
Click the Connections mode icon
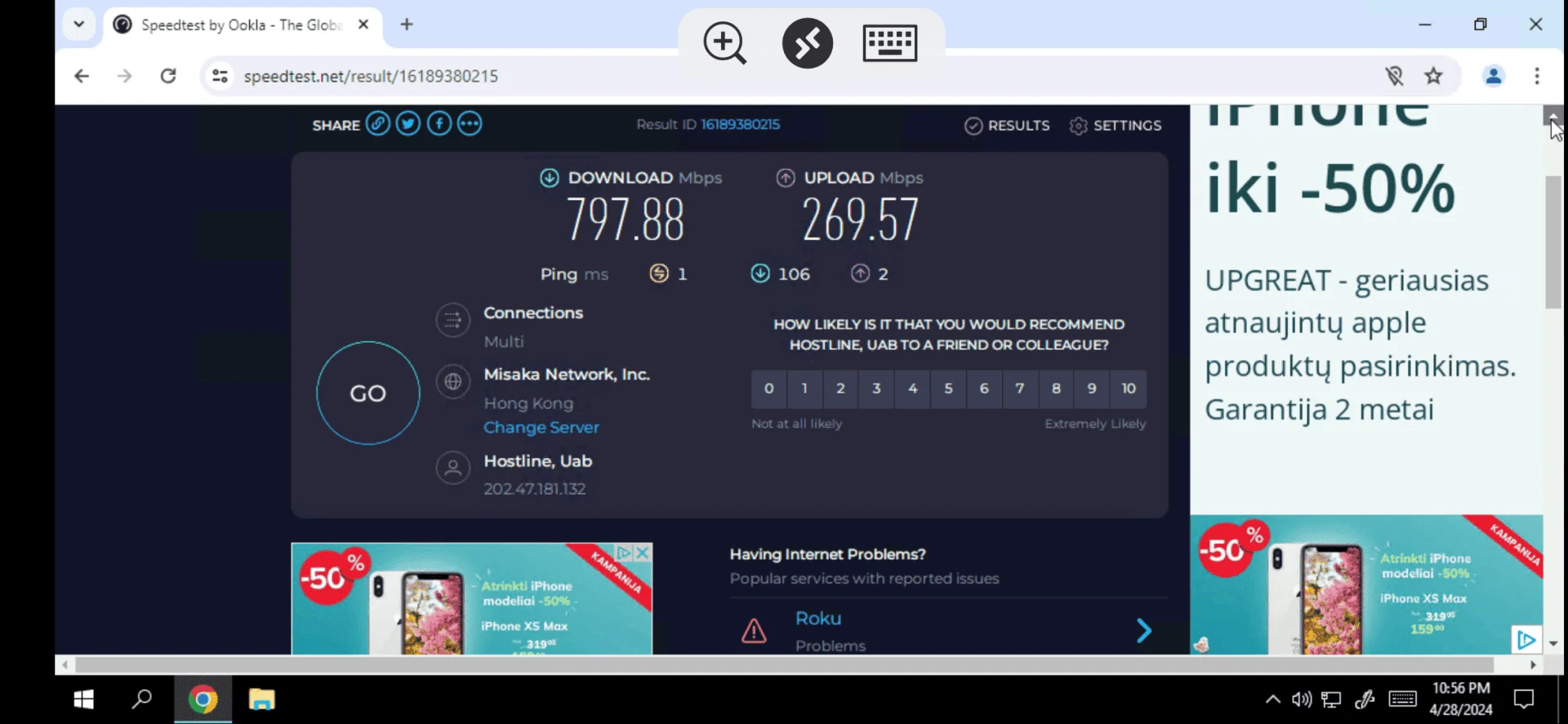point(453,321)
